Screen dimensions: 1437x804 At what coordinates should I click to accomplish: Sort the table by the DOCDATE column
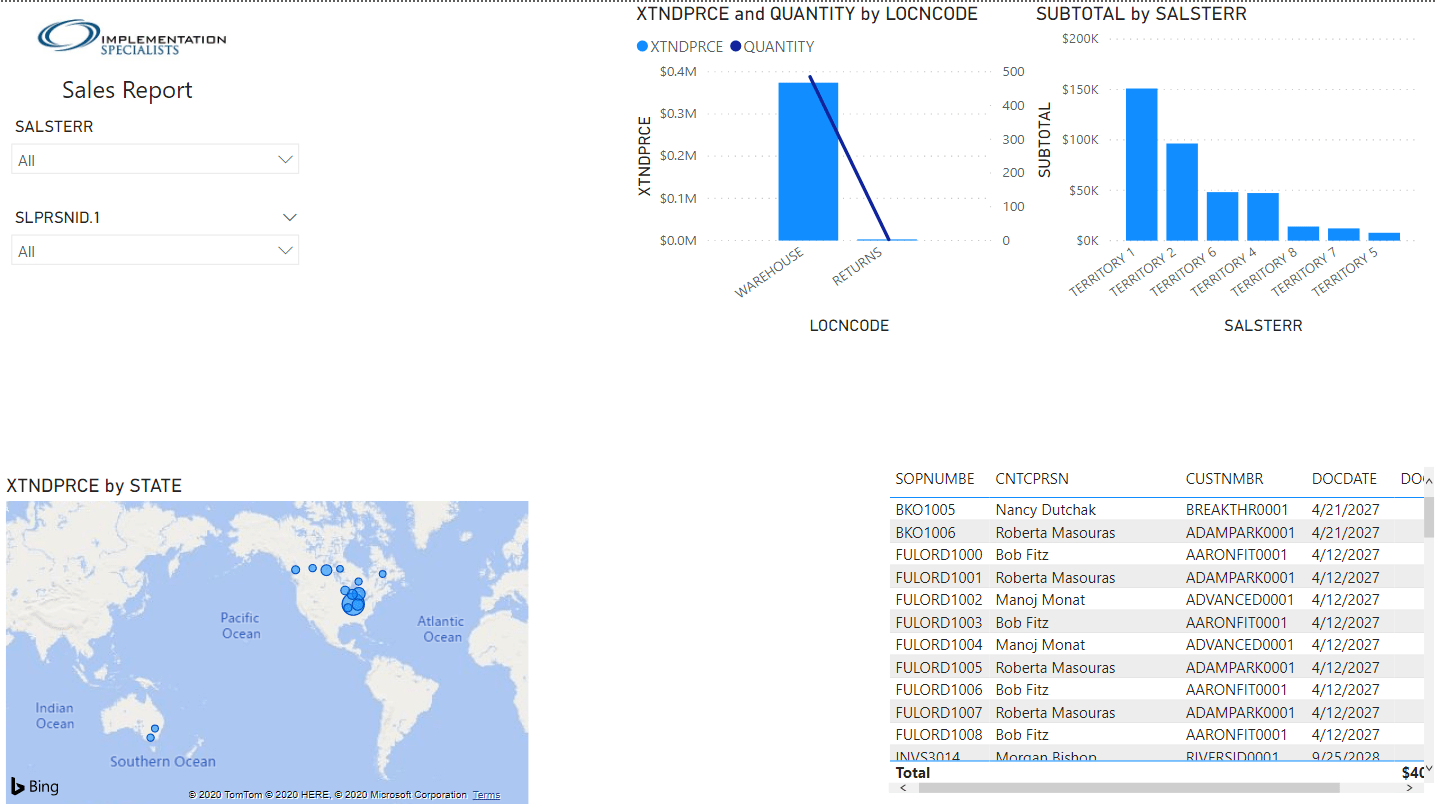pos(1344,479)
